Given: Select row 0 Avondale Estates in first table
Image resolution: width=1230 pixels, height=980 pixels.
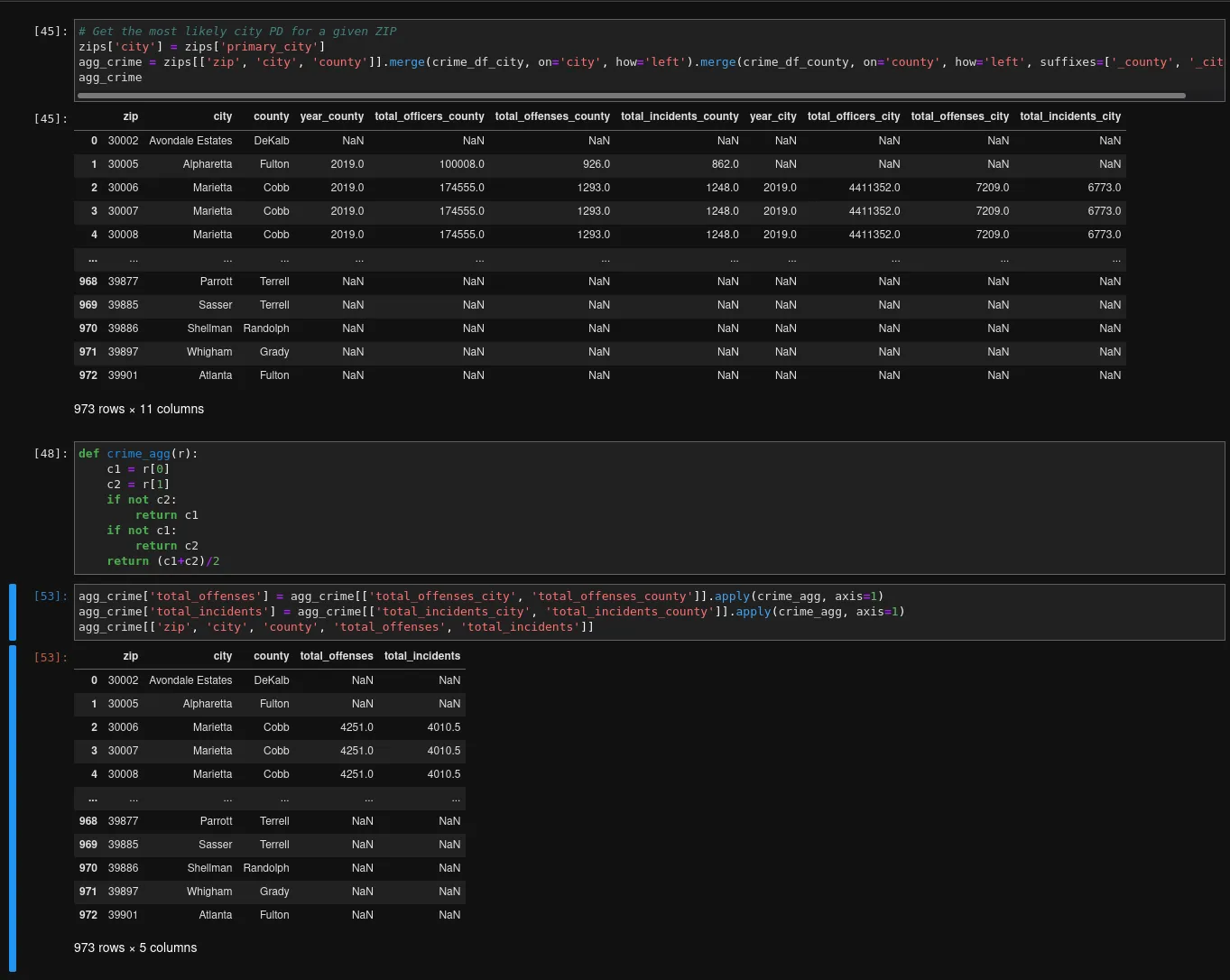Looking at the screenshot, I should [x=190, y=141].
